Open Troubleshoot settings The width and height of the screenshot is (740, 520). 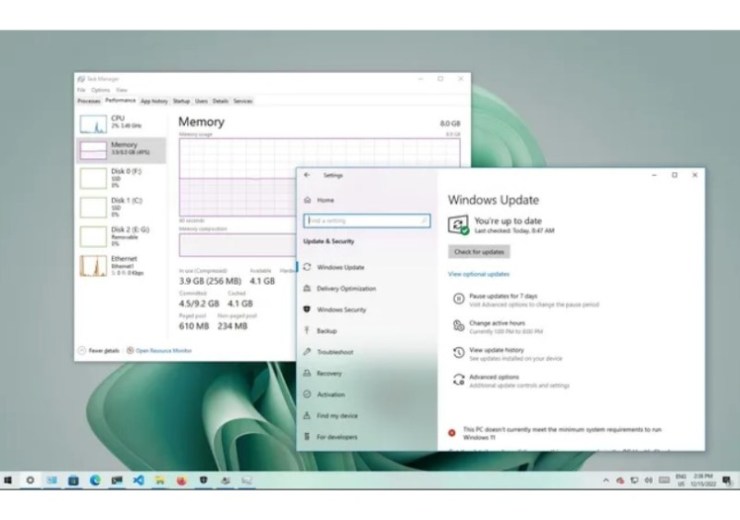[x=367, y=352]
